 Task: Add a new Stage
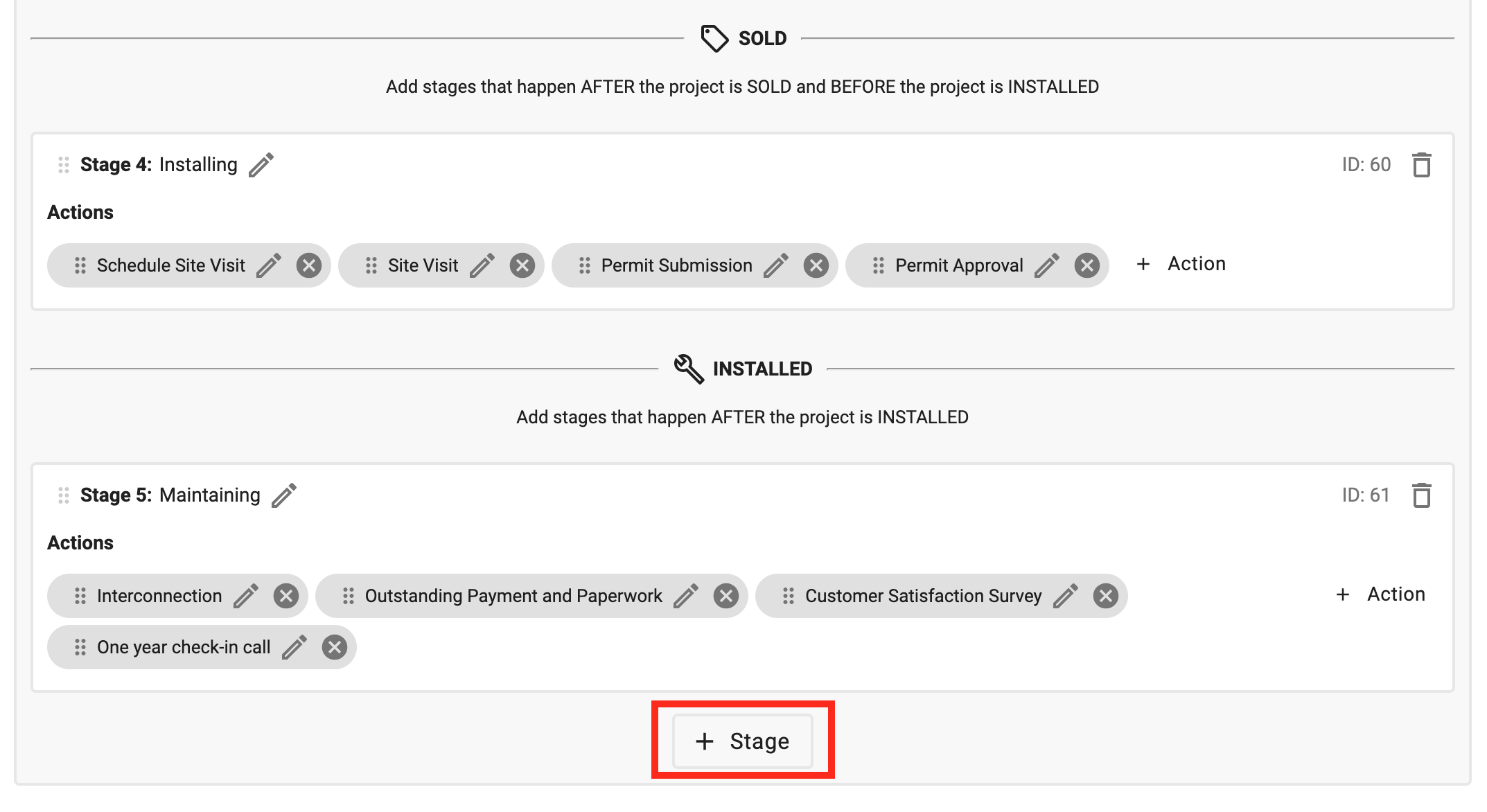(x=743, y=741)
